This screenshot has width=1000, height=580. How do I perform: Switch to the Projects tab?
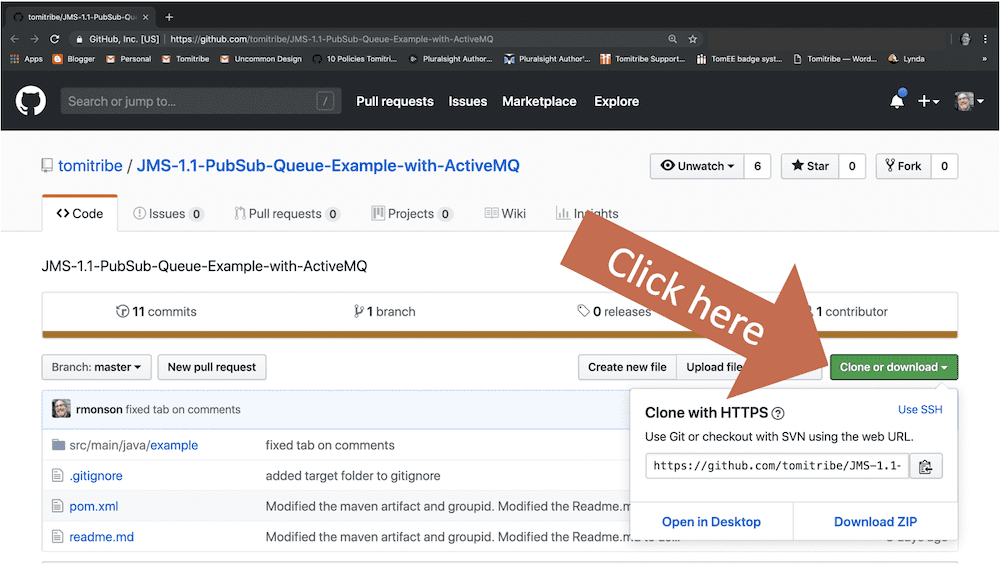pos(412,214)
